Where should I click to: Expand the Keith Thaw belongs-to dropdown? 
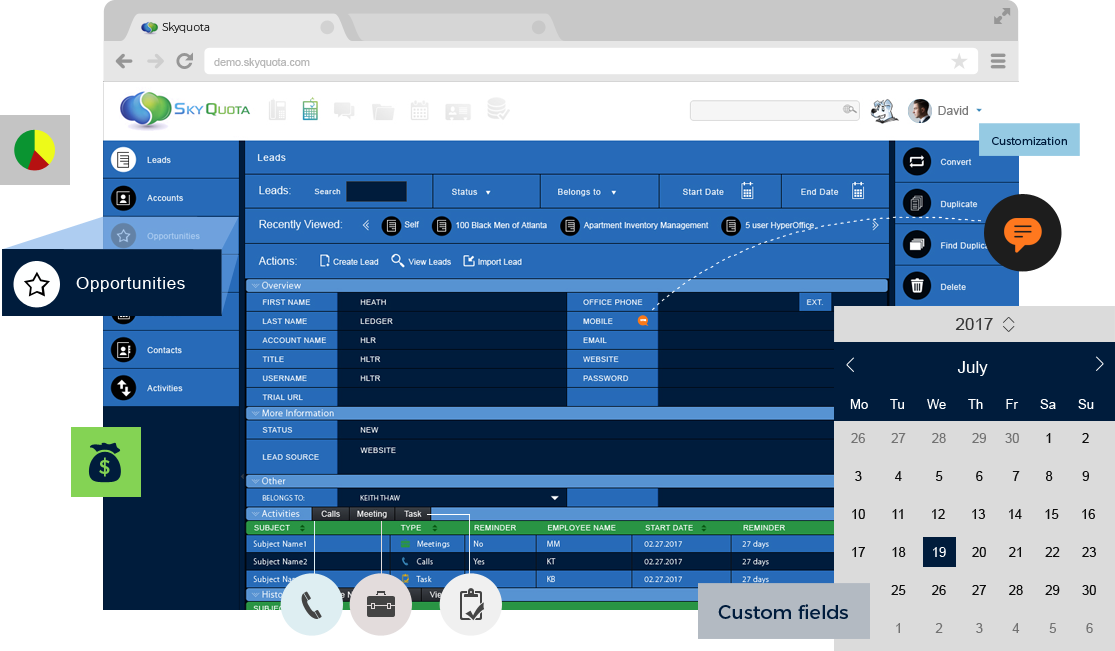click(x=555, y=497)
